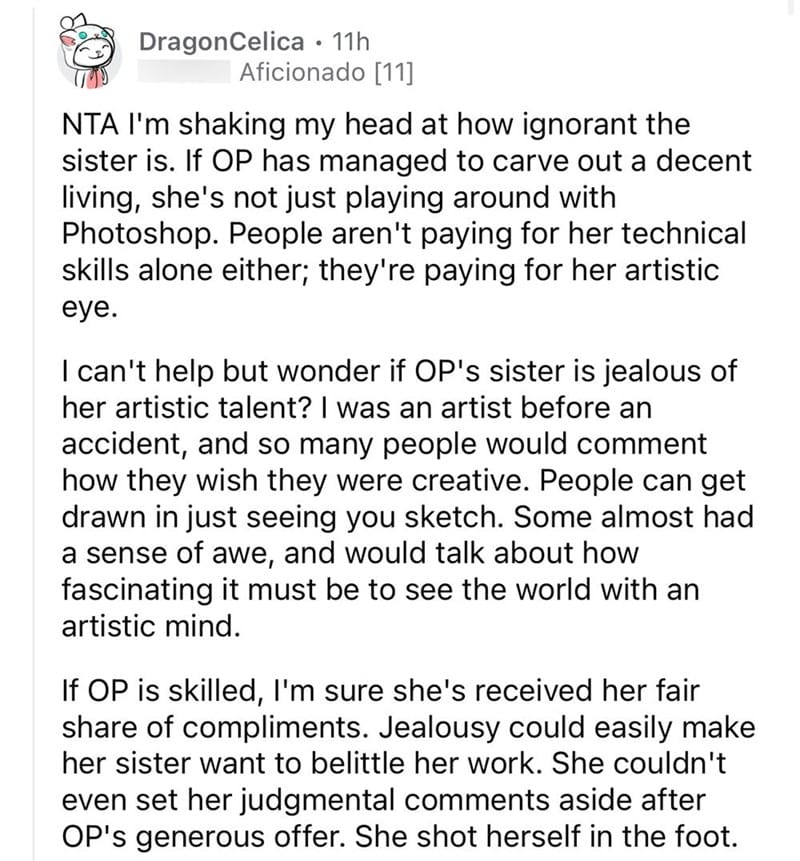Open the 11h comment timestamp permalink

click(x=351, y=42)
